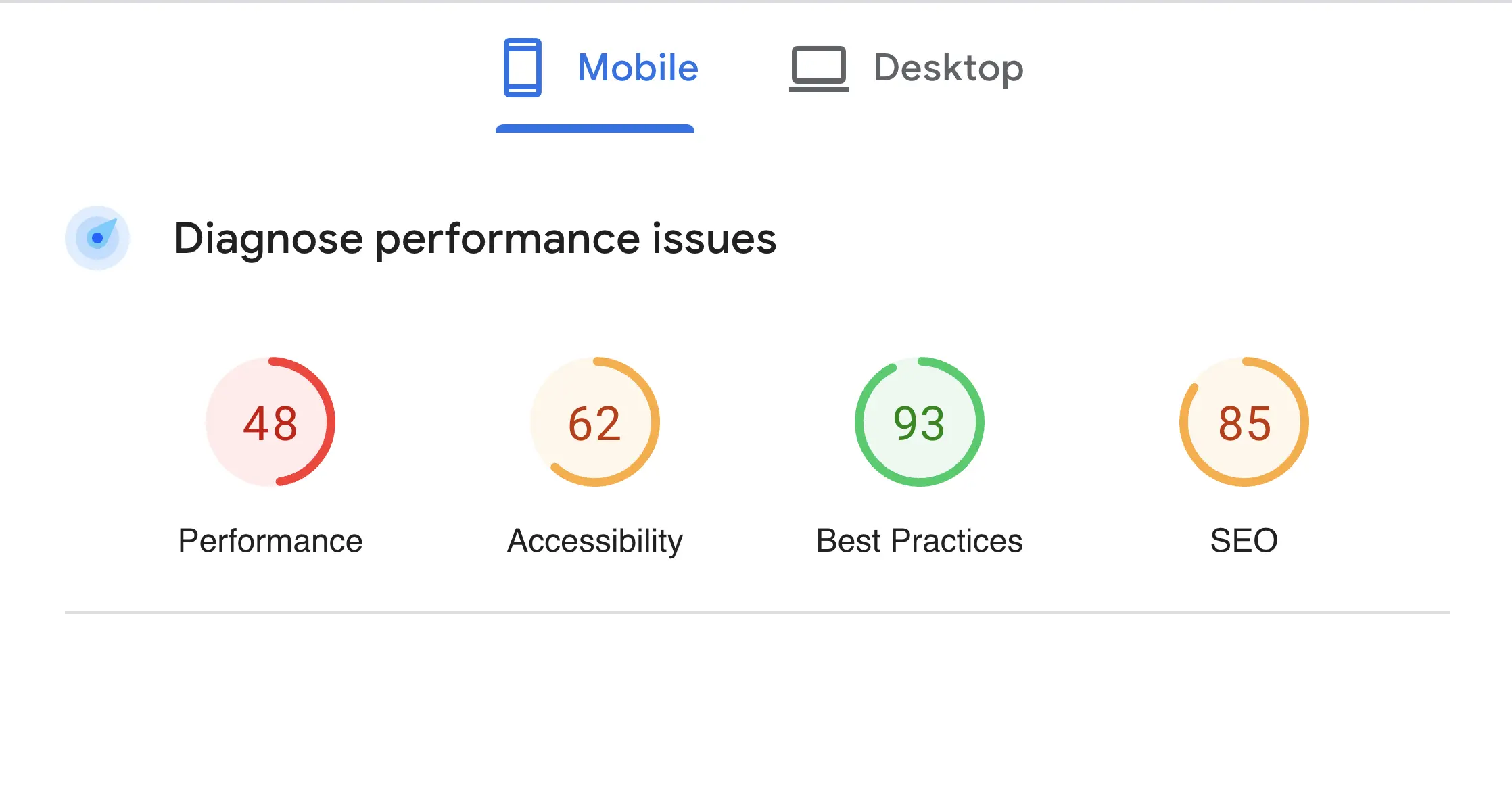Click the Diagnose performance issues heading
This screenshot has height=810, width=1512.
click(x=475, y=238)
